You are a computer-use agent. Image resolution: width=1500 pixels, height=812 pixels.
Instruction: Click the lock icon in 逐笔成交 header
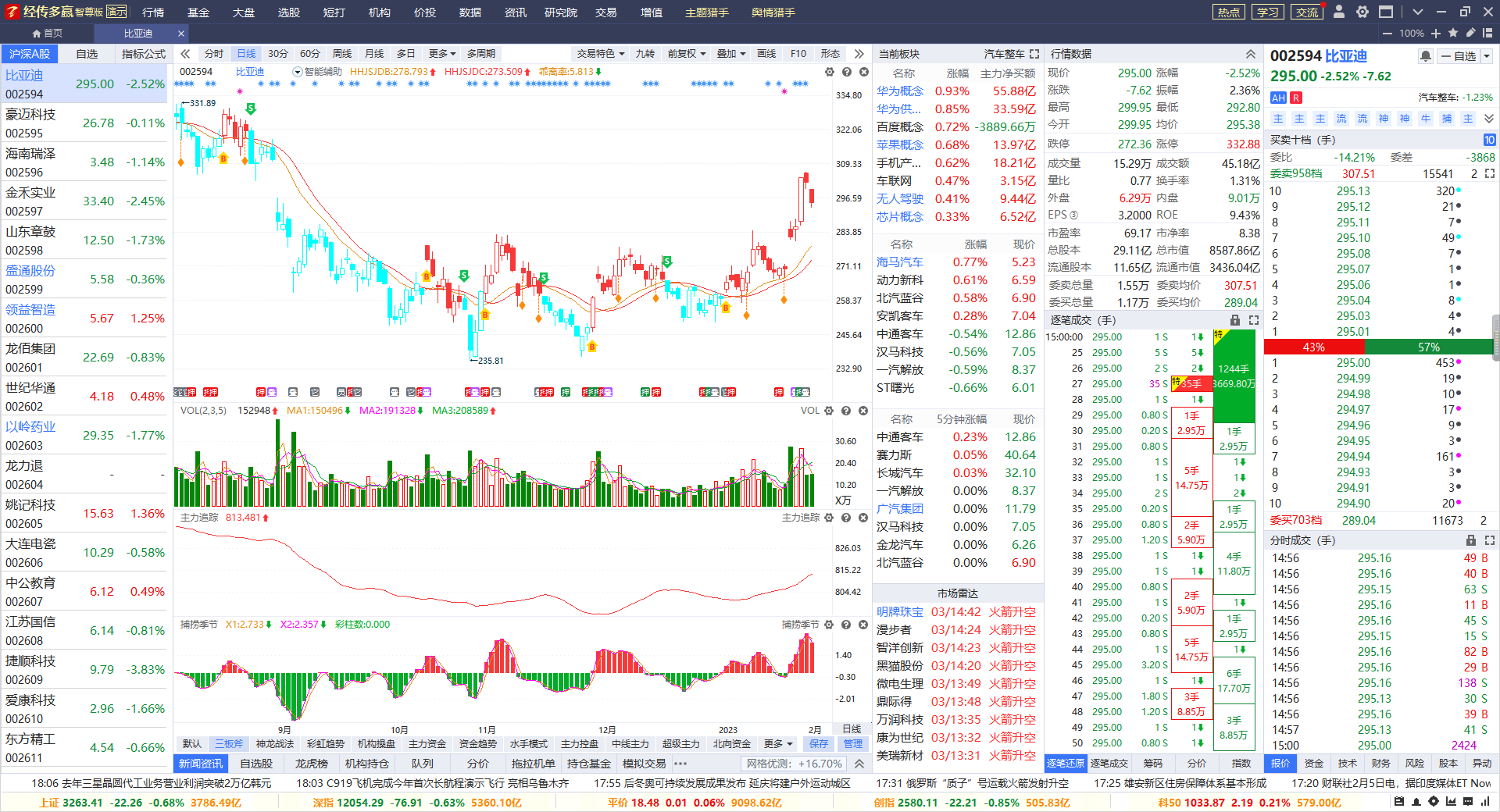(x=1235, y=320)
